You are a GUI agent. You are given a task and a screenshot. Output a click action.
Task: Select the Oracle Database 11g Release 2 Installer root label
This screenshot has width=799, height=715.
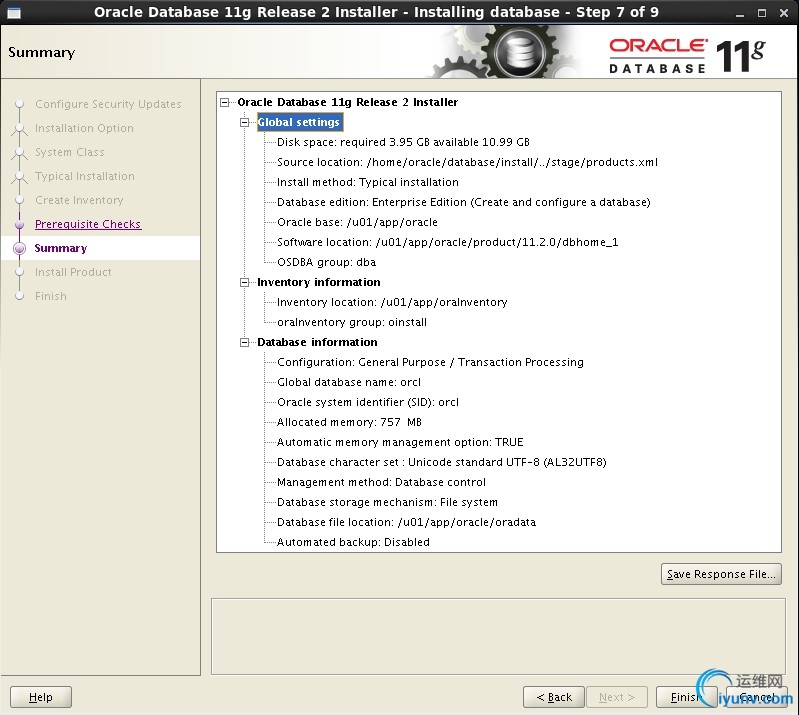coord(348,102)
